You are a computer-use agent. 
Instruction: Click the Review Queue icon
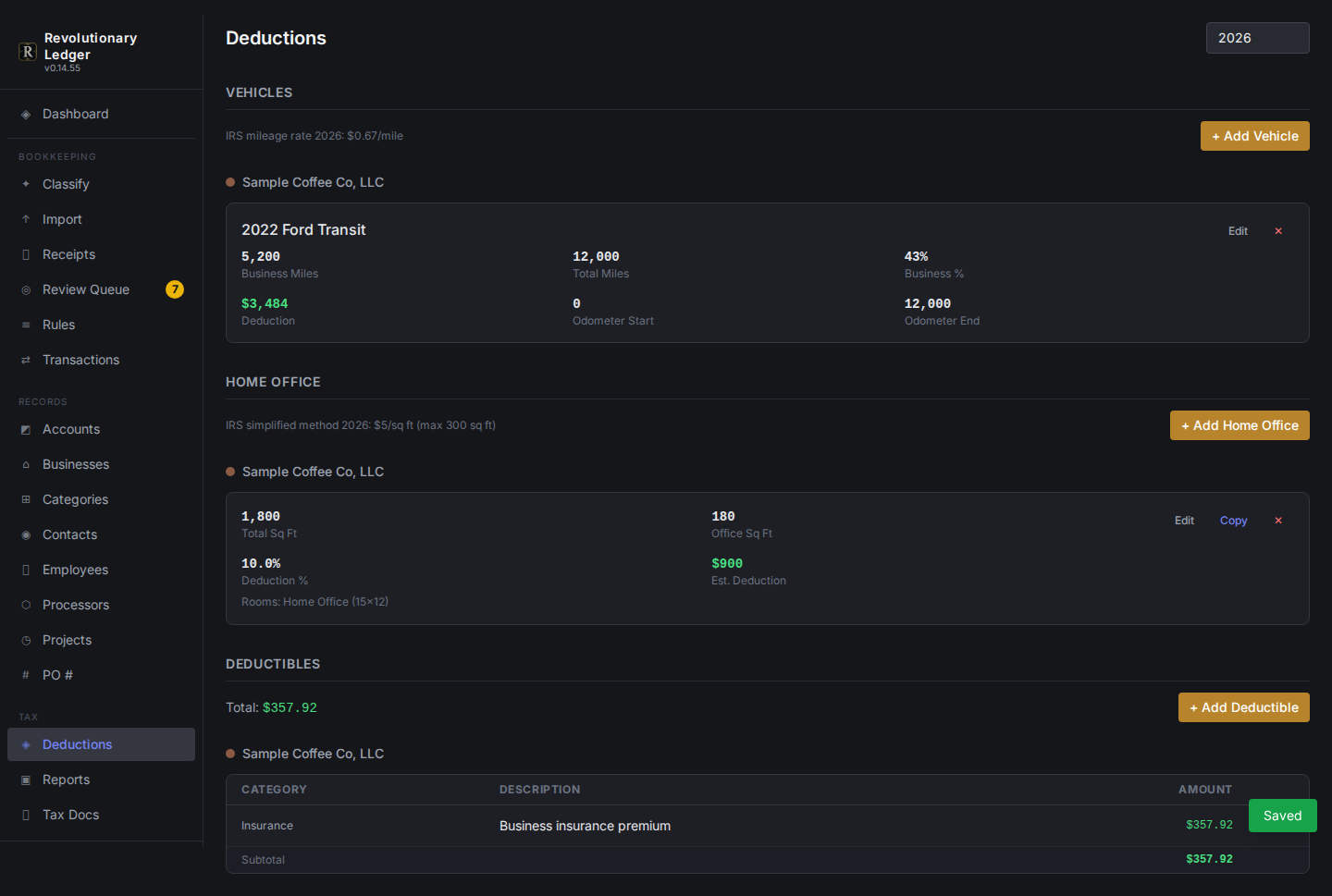pyautogui.click(x=26, y=289)
